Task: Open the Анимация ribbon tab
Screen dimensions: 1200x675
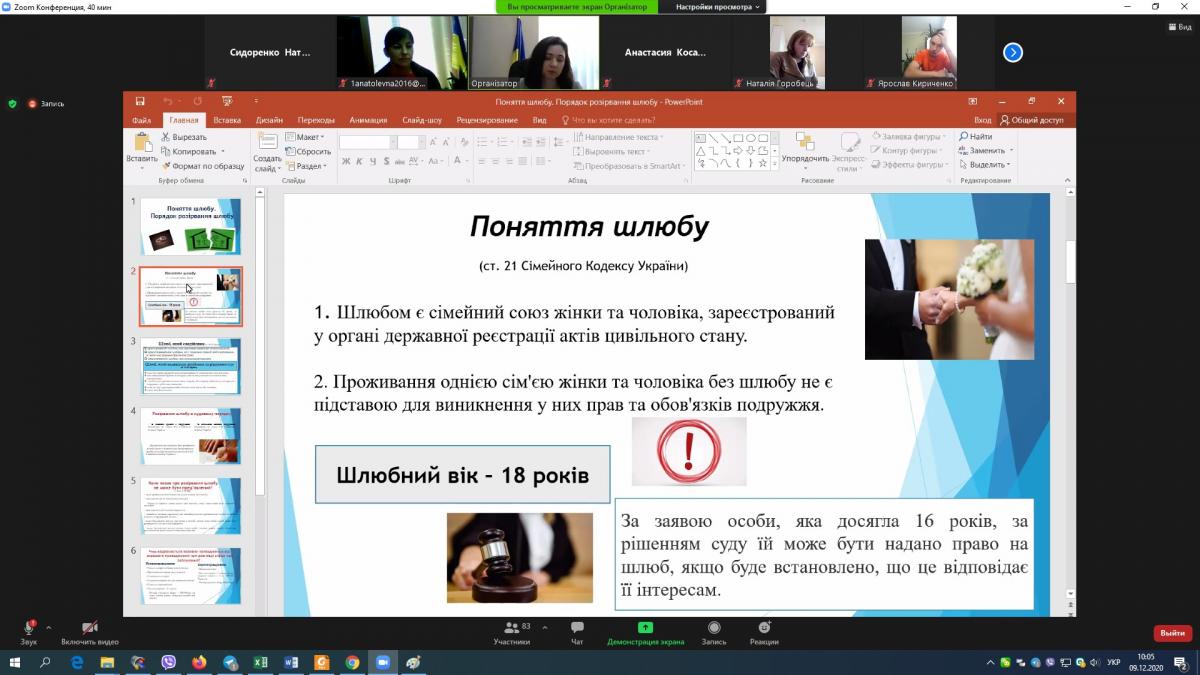Action: point(368,120)
